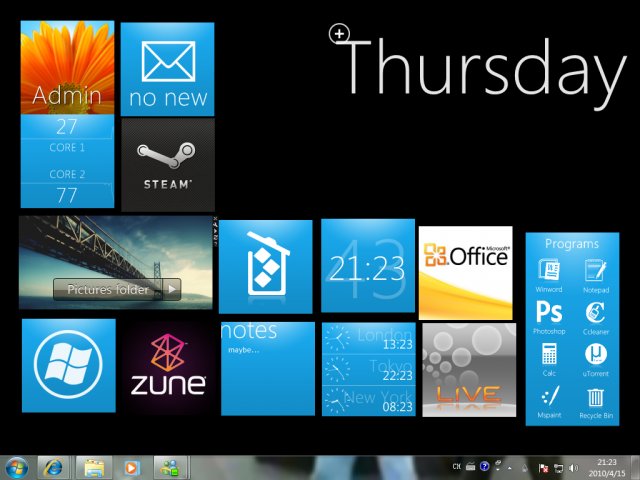The width and height of the screenshot is (640, 480).
Task: Open Photoshop from Programs panel
Action: click(x=549, y=318)
